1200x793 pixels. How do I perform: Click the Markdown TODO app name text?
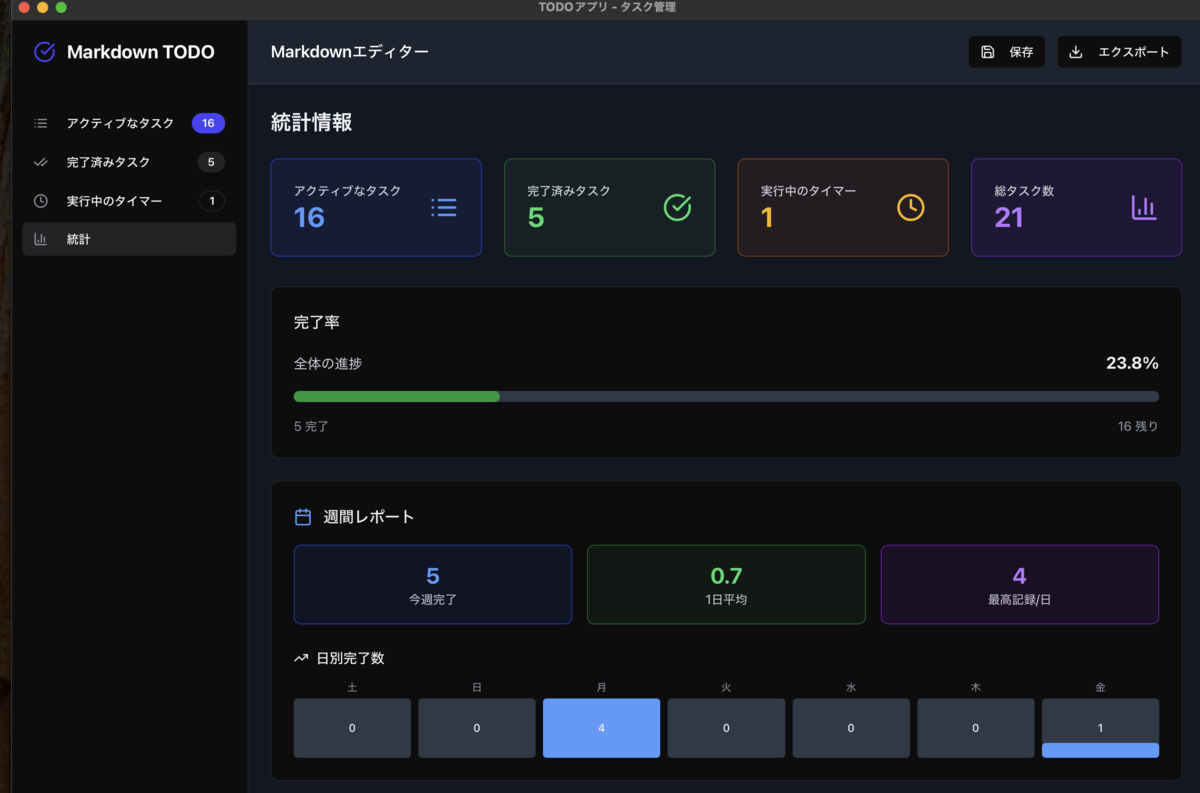(140, 52)
